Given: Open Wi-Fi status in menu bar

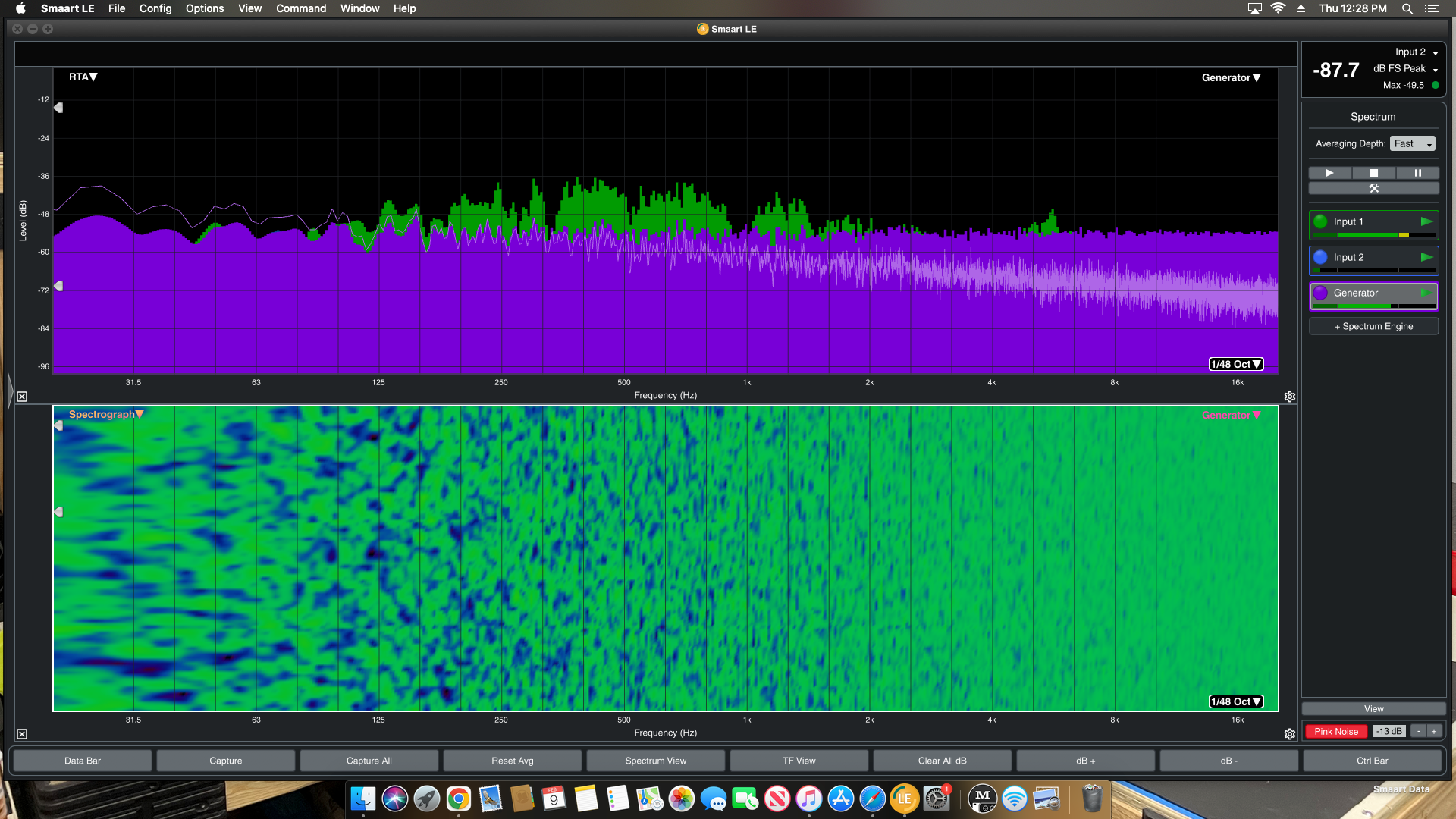Looking at the screenshot, I should coord(1279,8).
